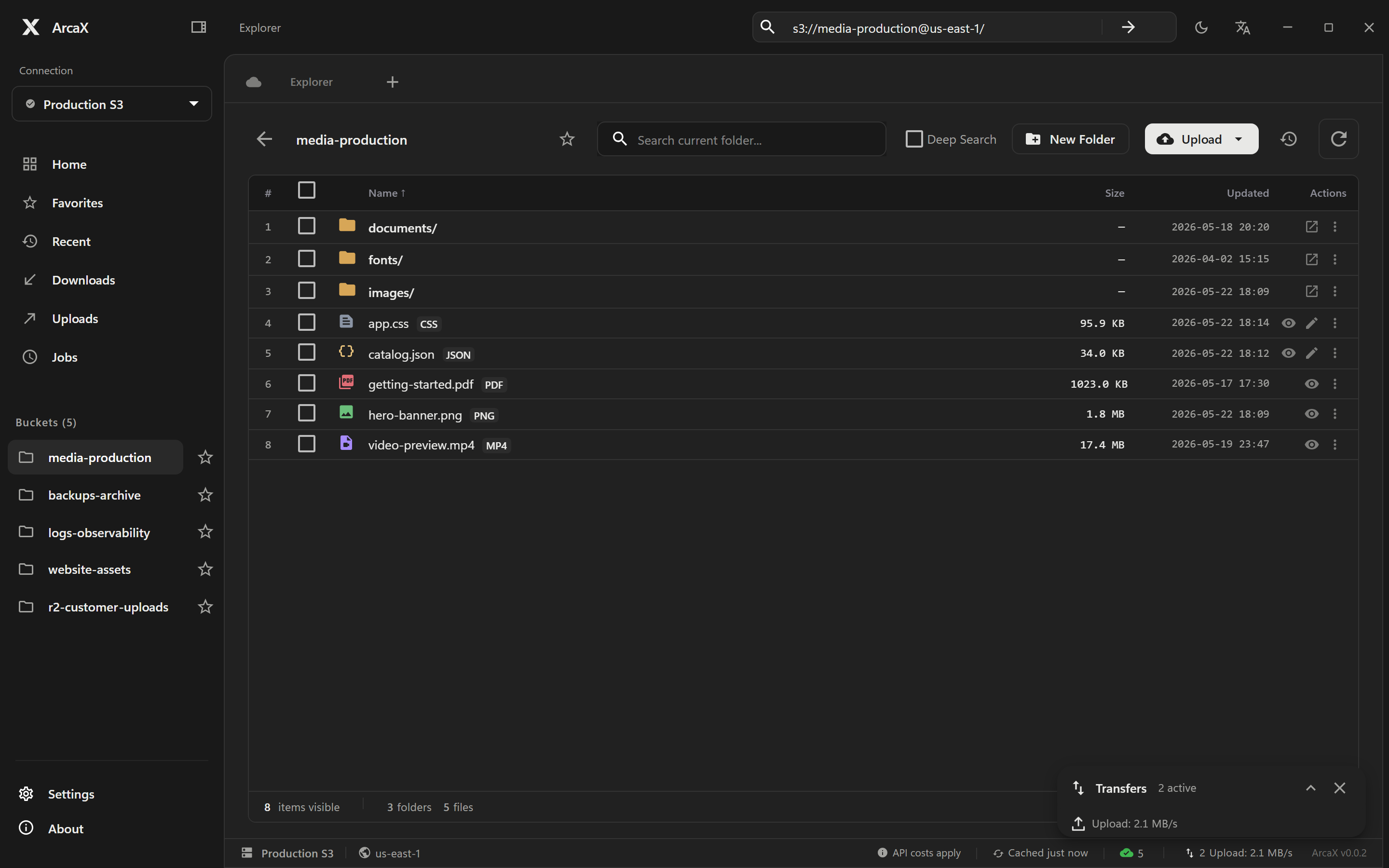Preview app.css with eye icon
1389x868 pixels.
(x=1289, y=323)
